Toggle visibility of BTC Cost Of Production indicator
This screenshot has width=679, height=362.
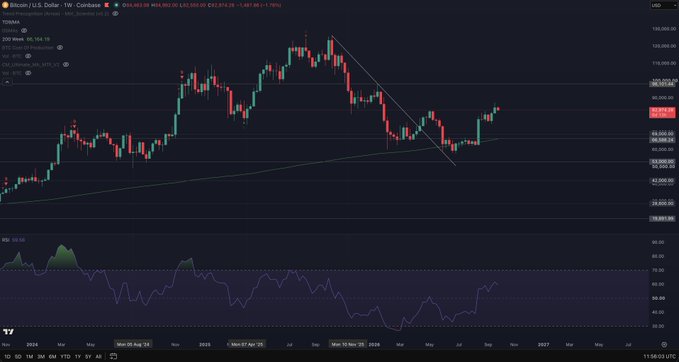pos(60,48)
